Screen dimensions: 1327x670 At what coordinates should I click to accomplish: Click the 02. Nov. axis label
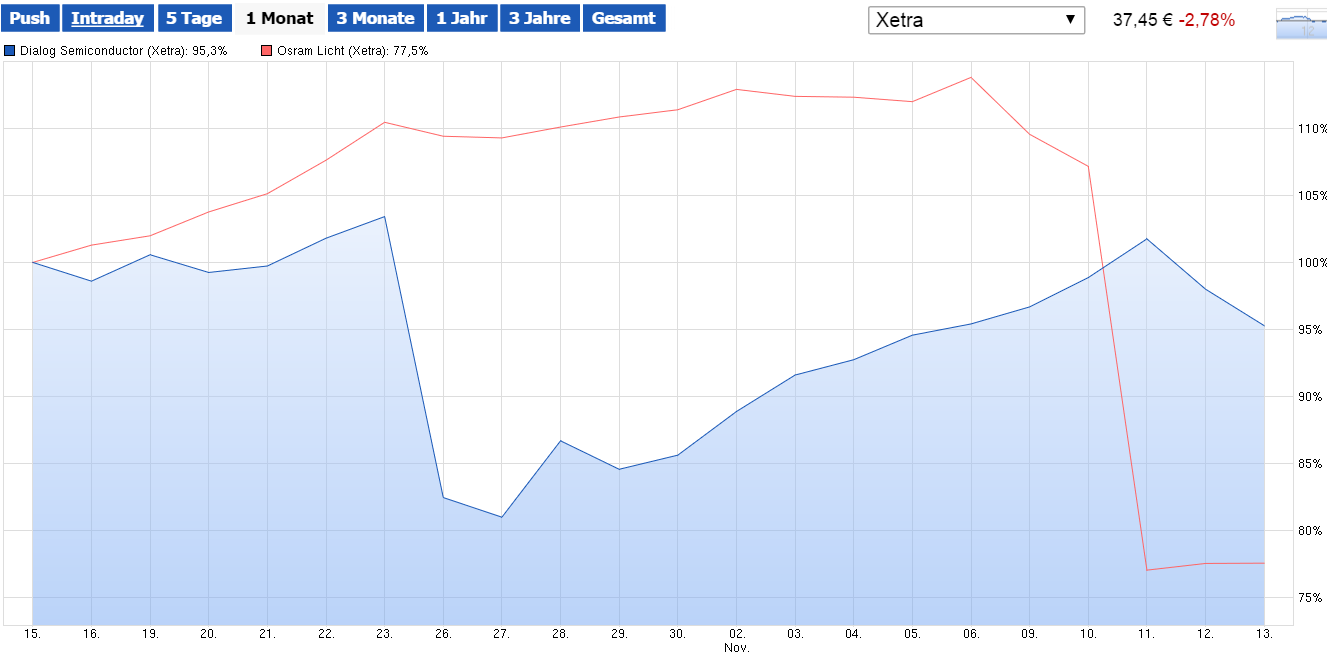click(736, 640)
